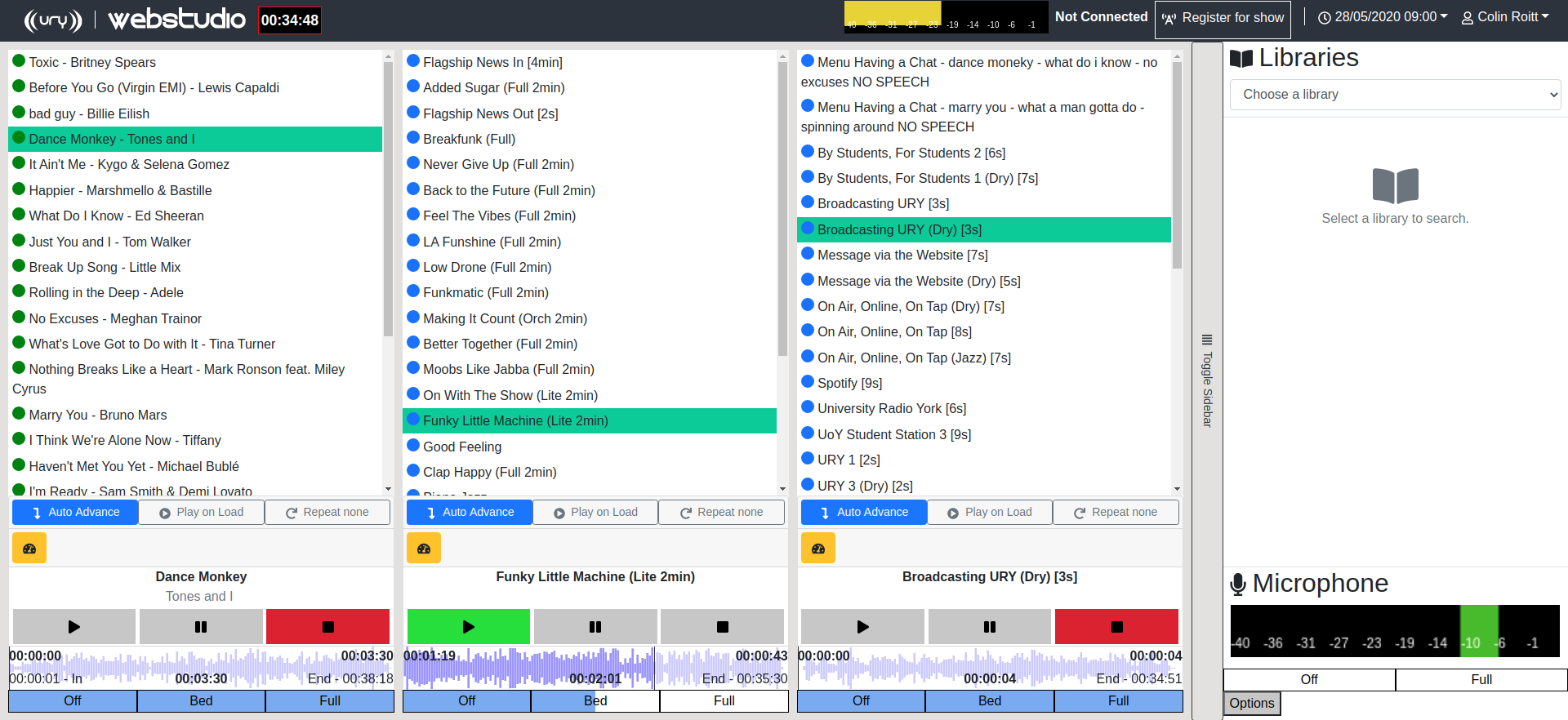Click play on the Broadcasting URY channel
The width and height of the screenshot is (1568, 720).
pyautogui.click(x=862, y=627)
